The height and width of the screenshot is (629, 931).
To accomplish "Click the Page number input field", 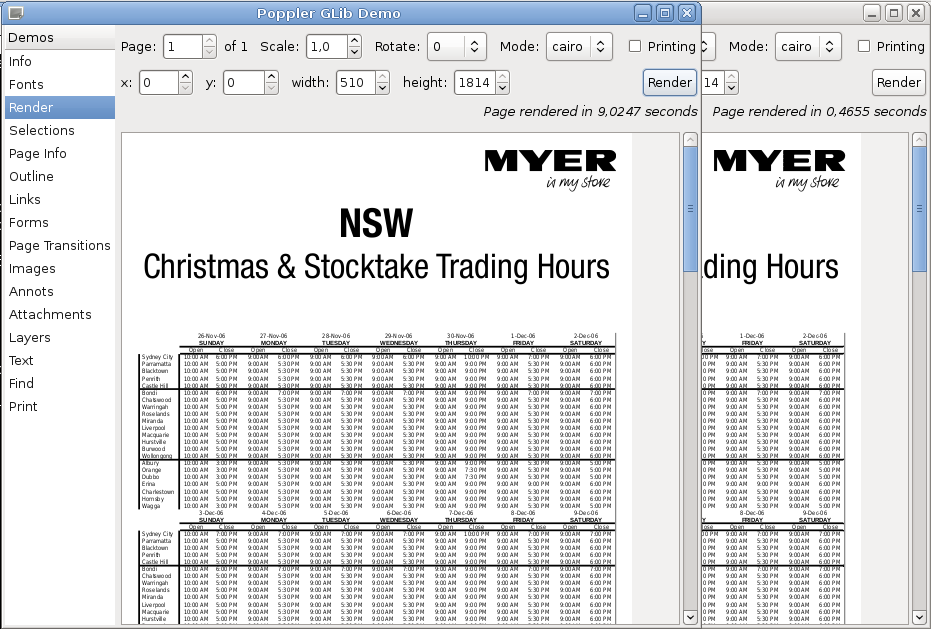I will [x=183, y=46].
